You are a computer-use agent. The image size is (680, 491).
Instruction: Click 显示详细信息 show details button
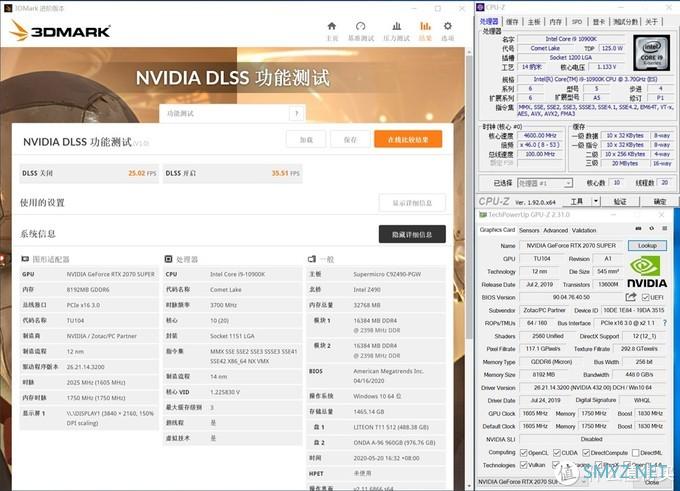[412, 203]
